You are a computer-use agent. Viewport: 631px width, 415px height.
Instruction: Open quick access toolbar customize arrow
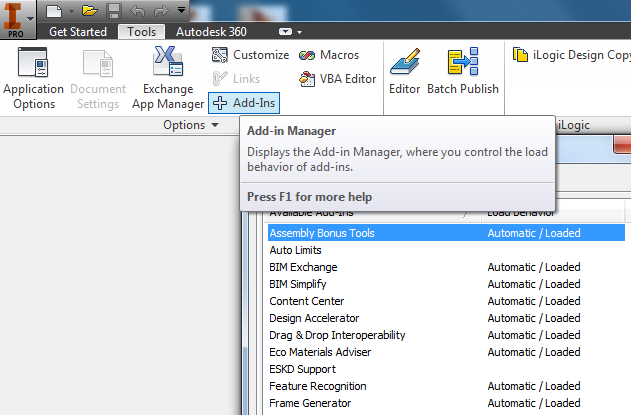(x=181, y=10)
